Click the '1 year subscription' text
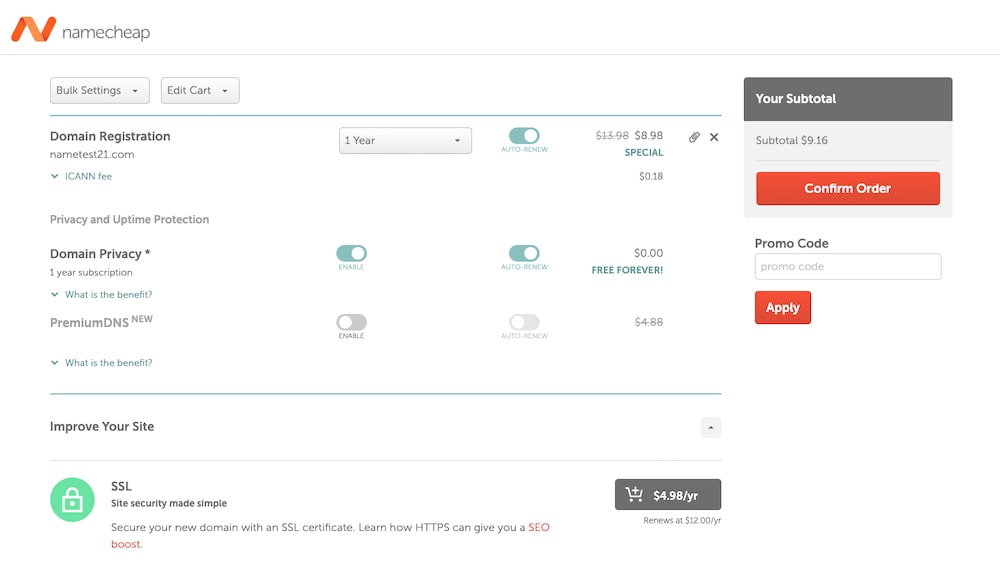 point(91,272)
